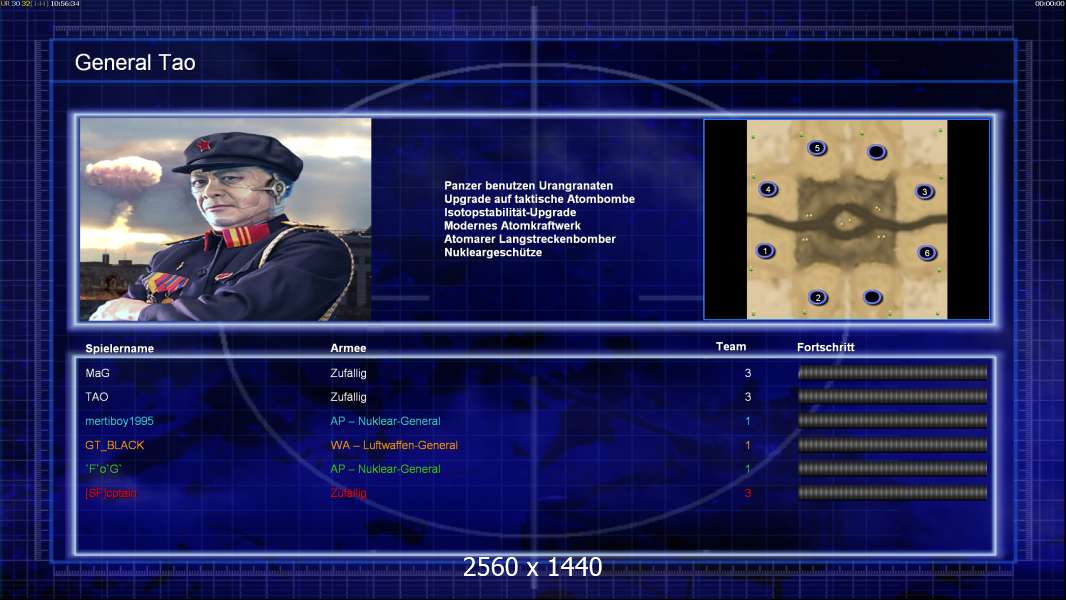Click the TAO loading progress bar
This screenshot has height=600, width=1066.
click(x=893, y=396)
